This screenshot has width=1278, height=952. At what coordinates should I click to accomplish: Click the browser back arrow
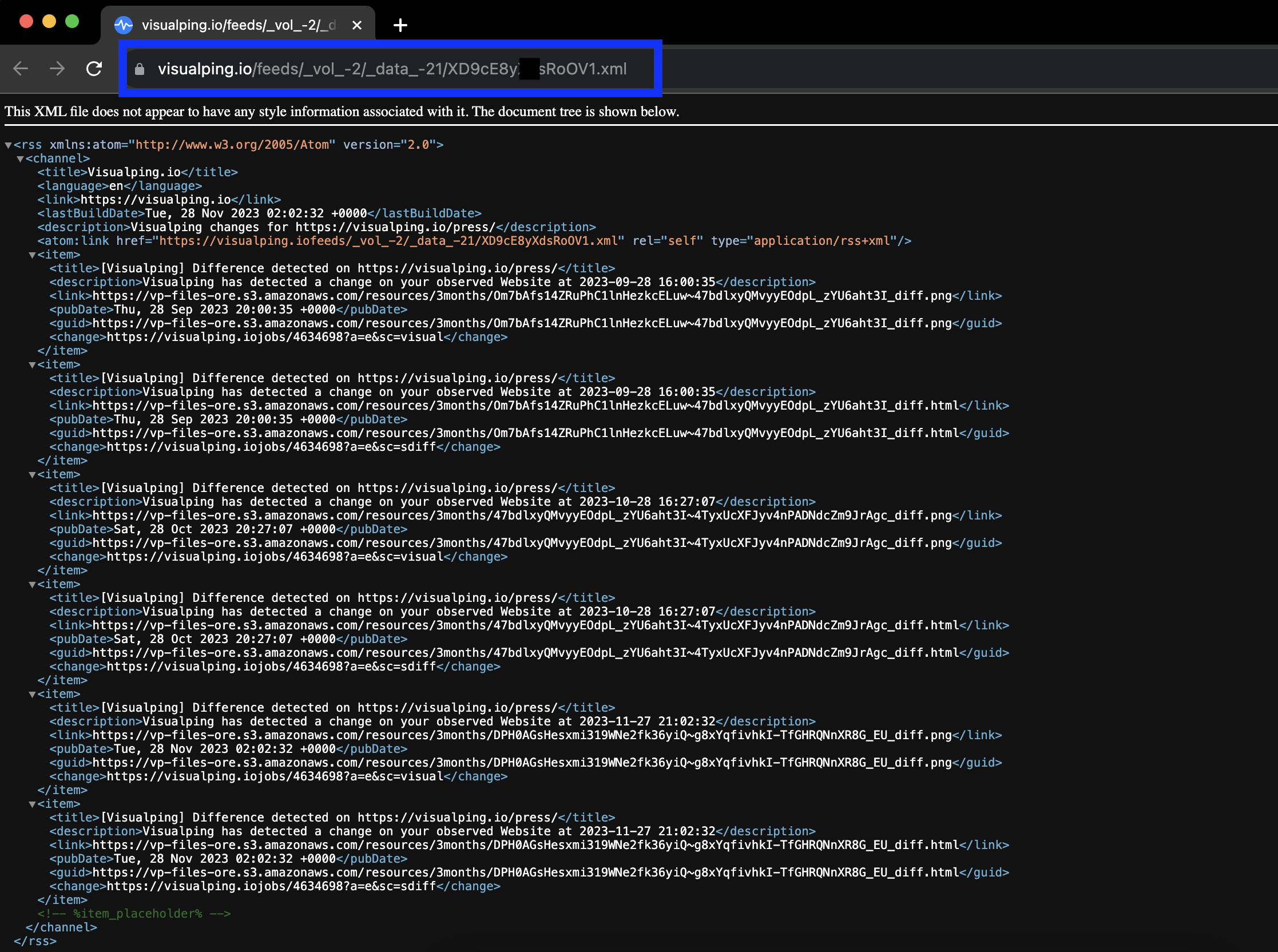21,69
